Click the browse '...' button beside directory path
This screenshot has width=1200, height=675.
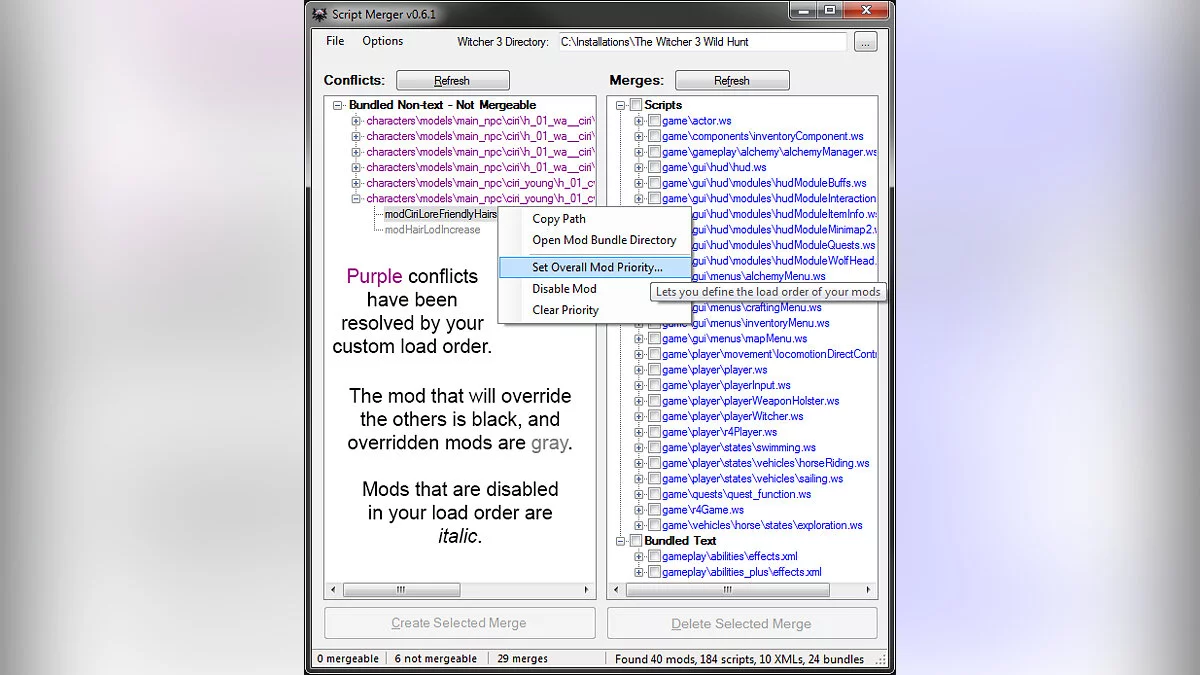point(865,42)
